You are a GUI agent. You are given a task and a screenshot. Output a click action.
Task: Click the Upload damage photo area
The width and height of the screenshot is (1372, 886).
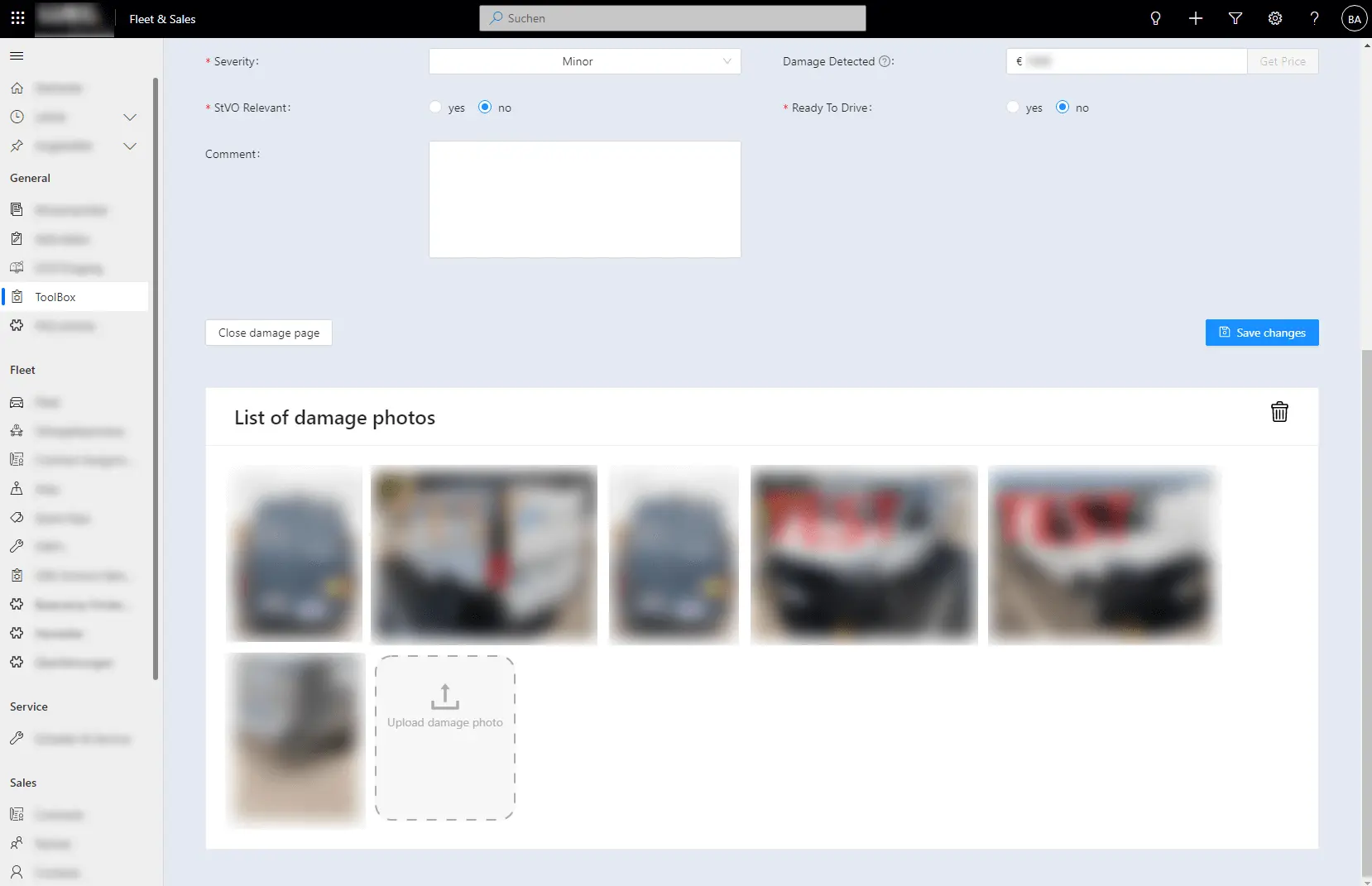445,738
